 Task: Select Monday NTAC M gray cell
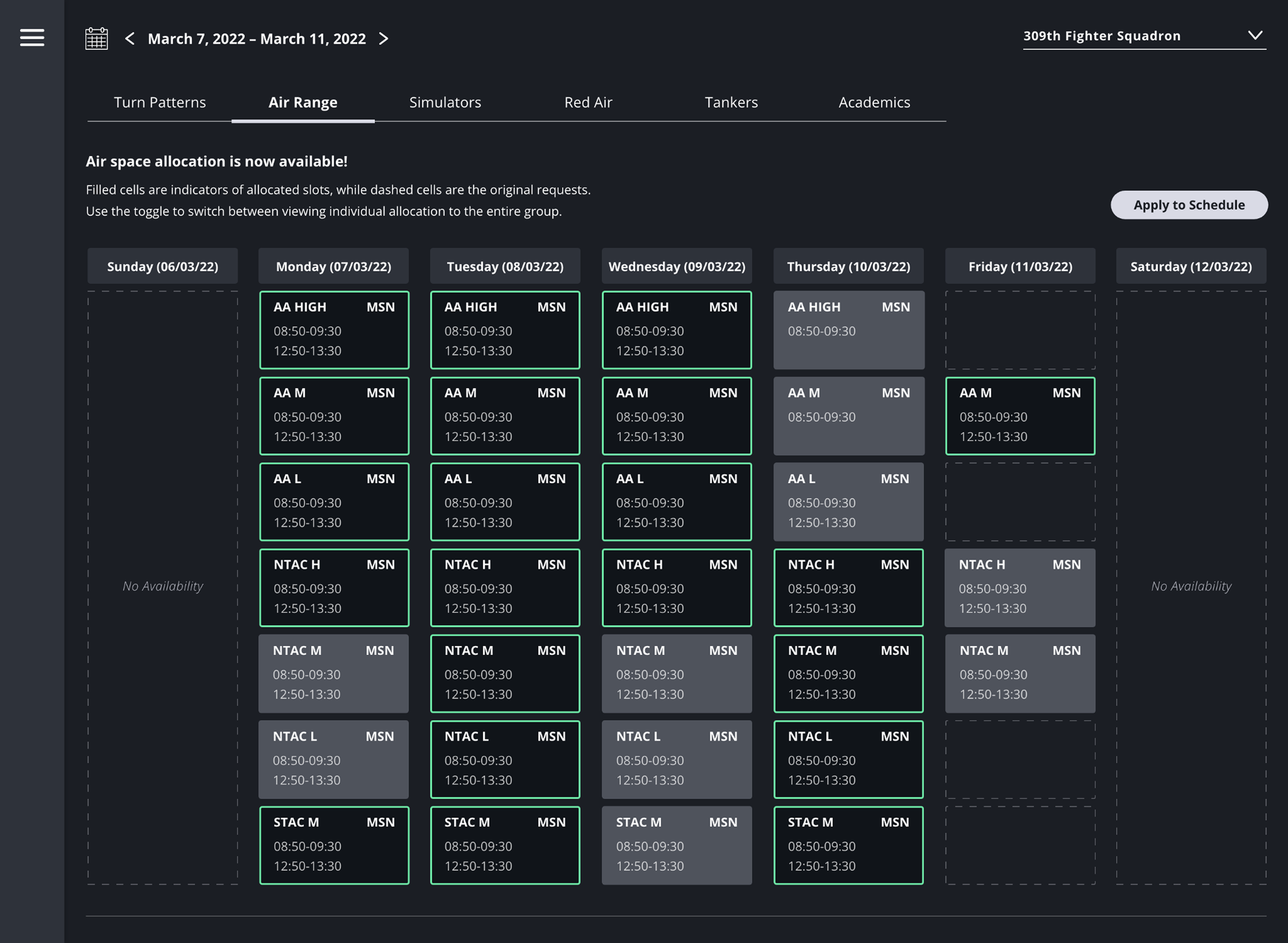(x=333, y=673)
